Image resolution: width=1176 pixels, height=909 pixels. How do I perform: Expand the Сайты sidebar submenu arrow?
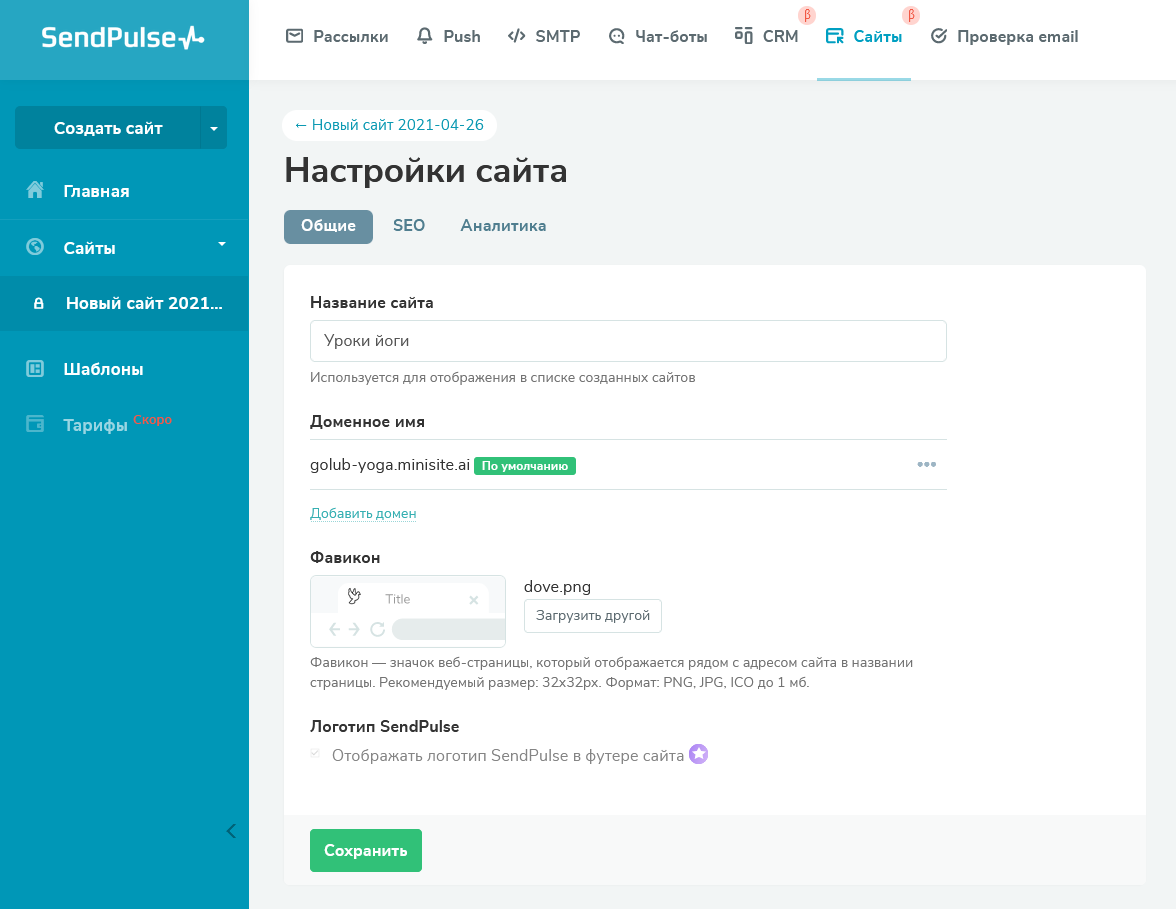coord(222,244)
